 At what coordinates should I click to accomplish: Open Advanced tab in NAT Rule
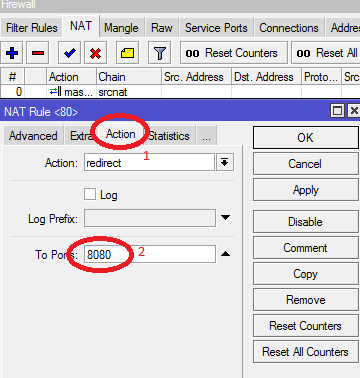coord(33,136)
